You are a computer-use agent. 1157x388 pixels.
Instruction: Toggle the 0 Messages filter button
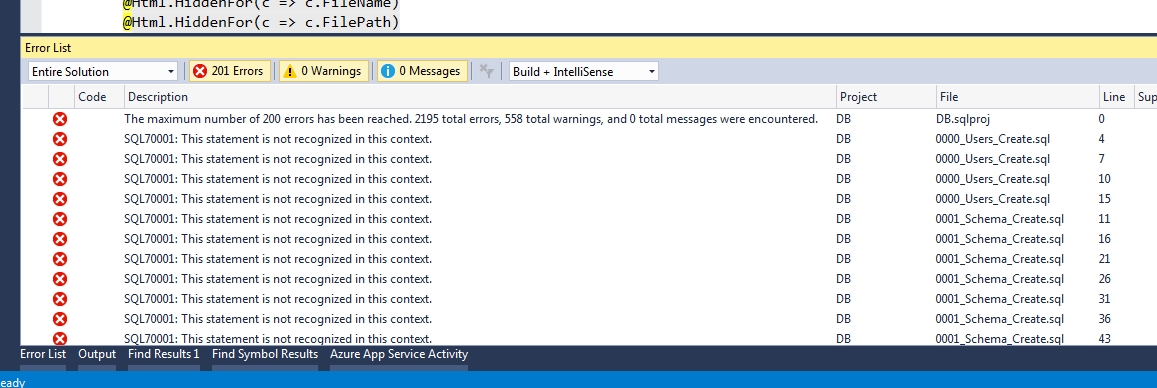pyautogui.click(x=422, y=71)
